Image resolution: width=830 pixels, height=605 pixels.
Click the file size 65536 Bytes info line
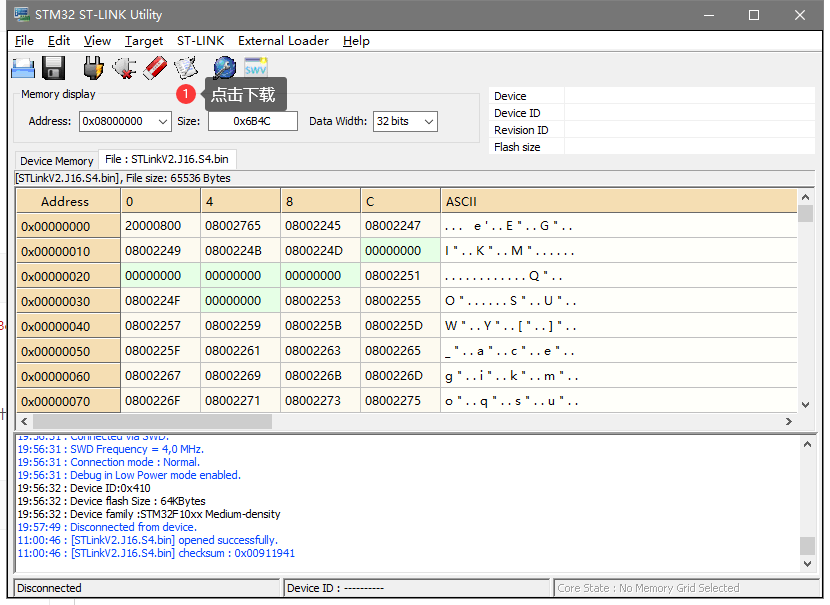click(123, 178)
